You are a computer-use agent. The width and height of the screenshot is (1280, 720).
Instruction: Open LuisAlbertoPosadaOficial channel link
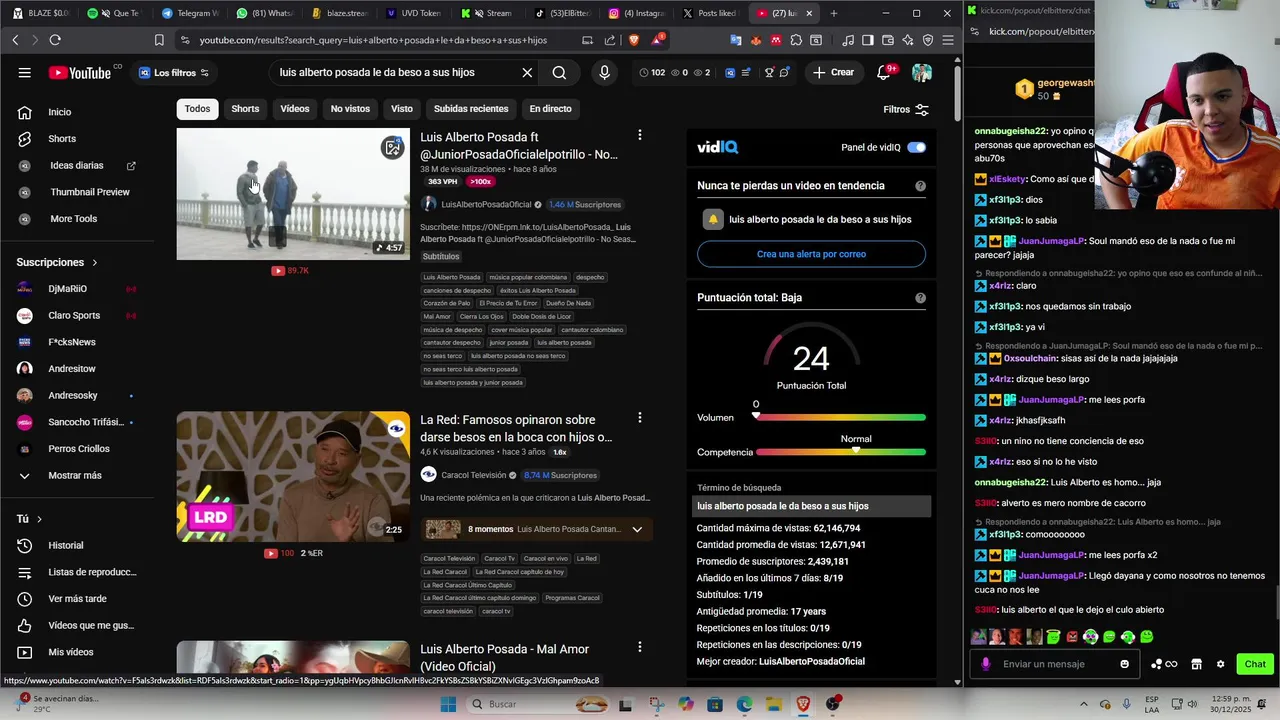click(486, 205)
